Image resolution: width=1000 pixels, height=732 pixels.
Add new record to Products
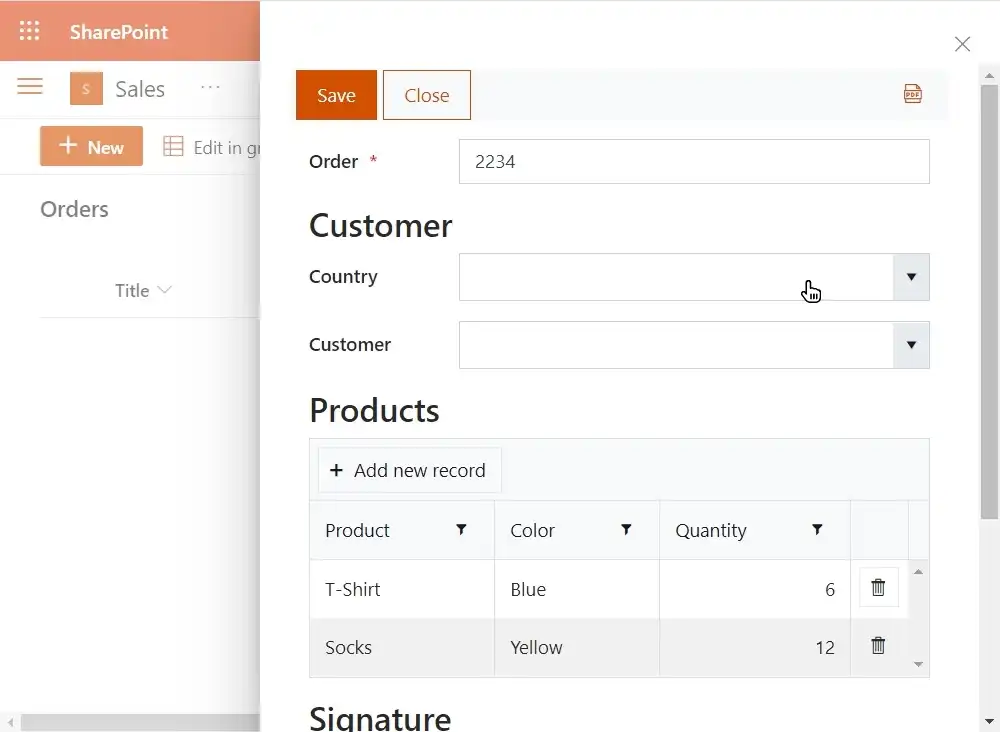[x=409, y=470]
